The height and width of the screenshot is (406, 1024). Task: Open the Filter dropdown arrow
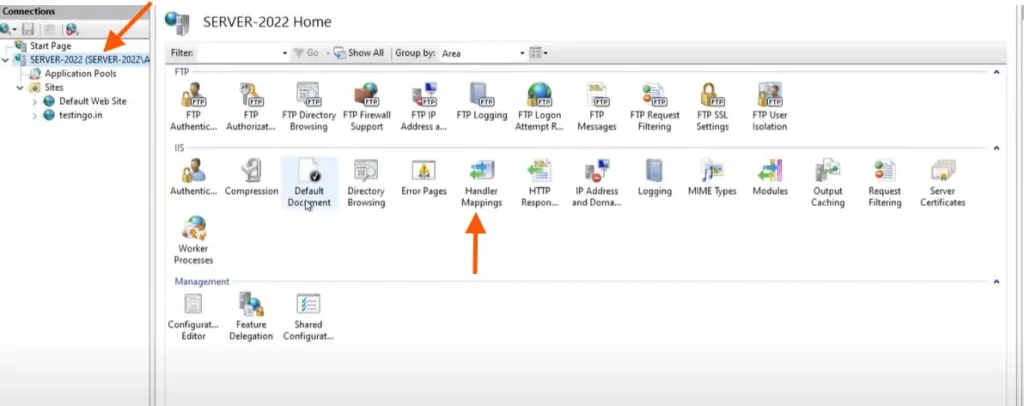tap(285, 53)
